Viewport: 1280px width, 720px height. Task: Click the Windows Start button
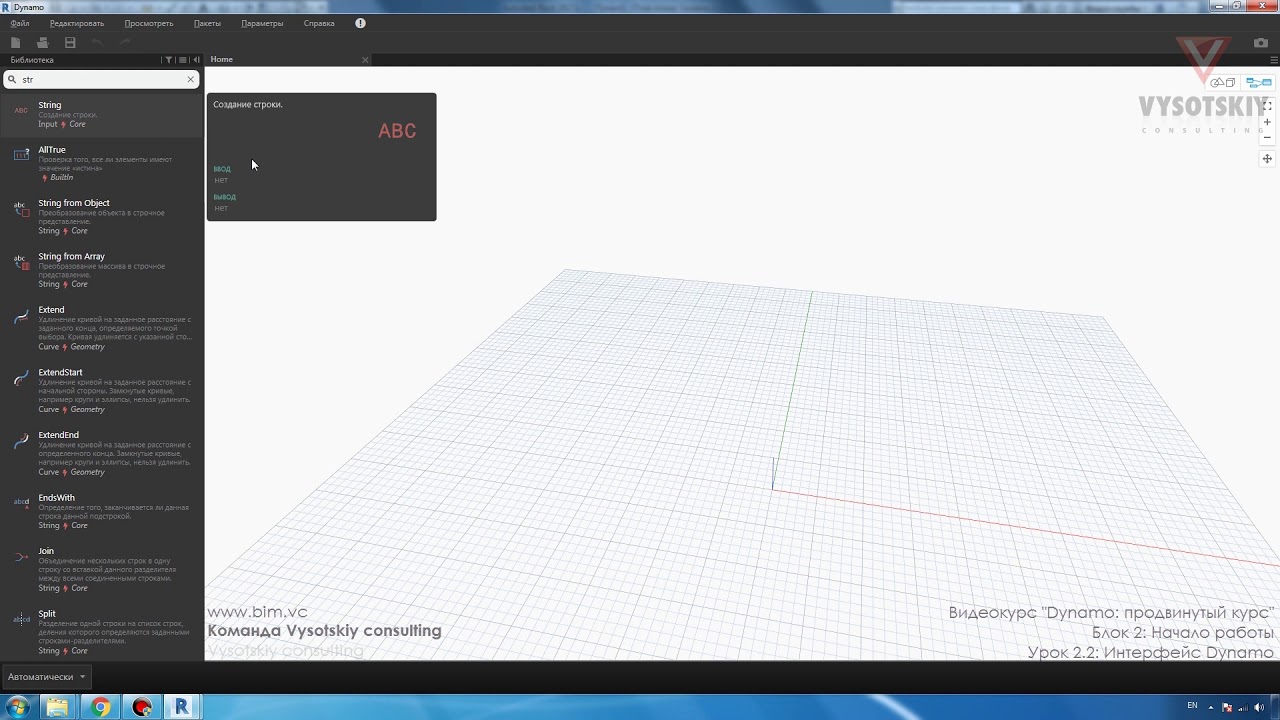pos(17,707)
